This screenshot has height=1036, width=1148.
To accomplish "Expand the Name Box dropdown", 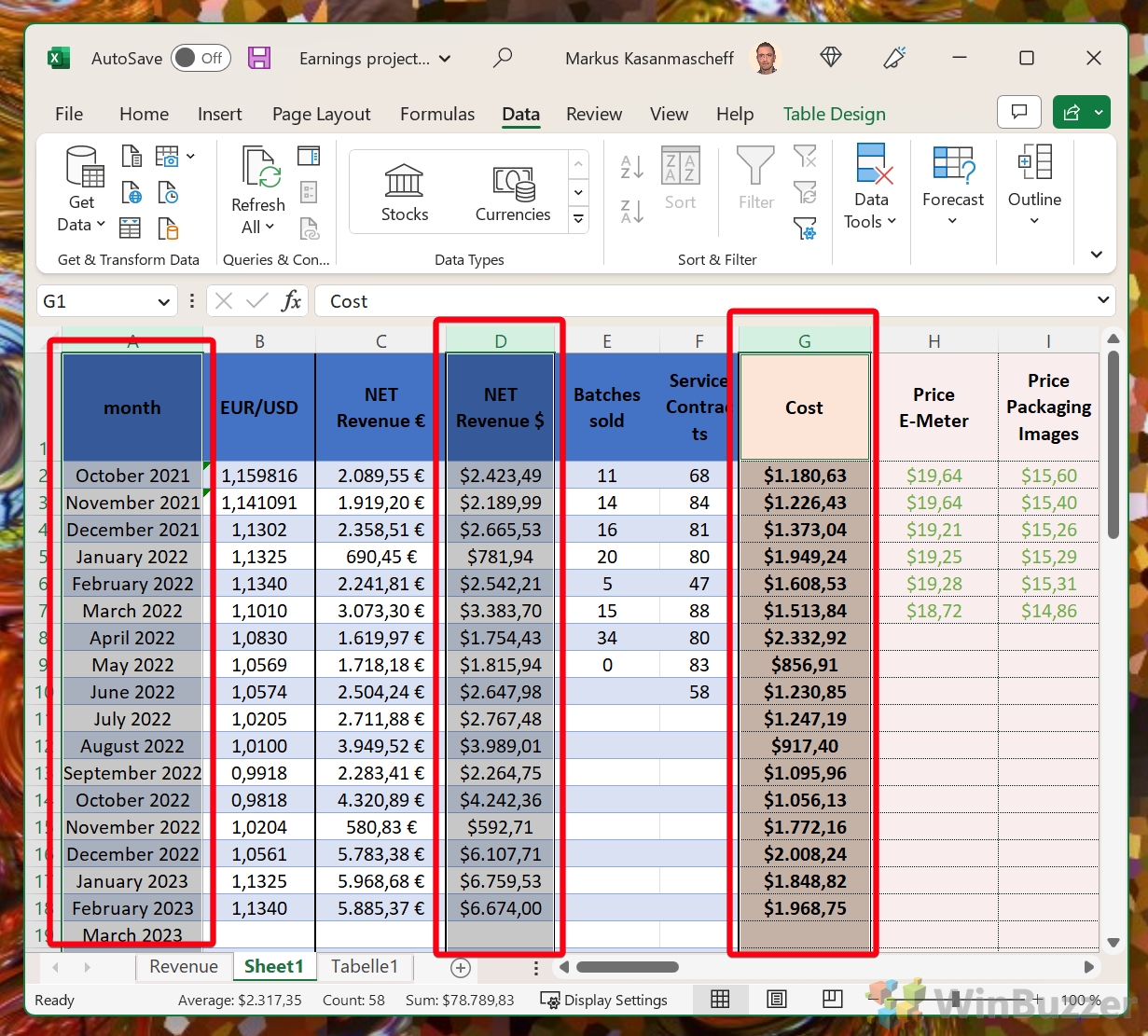I will tap(164, 301).
